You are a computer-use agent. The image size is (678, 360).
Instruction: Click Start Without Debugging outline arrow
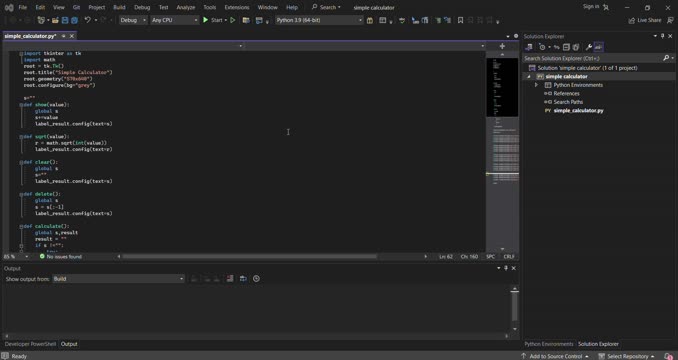233,20
